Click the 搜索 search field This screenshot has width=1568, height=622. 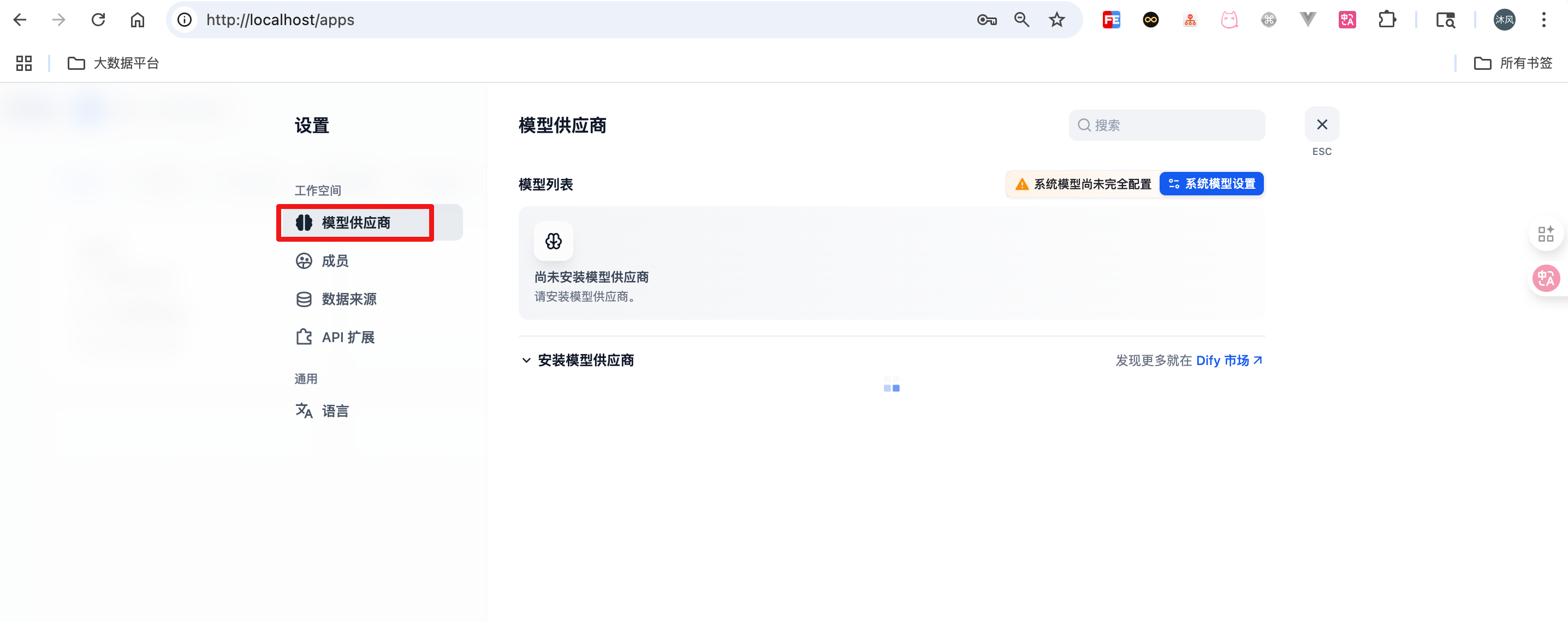pos(1166,124)
